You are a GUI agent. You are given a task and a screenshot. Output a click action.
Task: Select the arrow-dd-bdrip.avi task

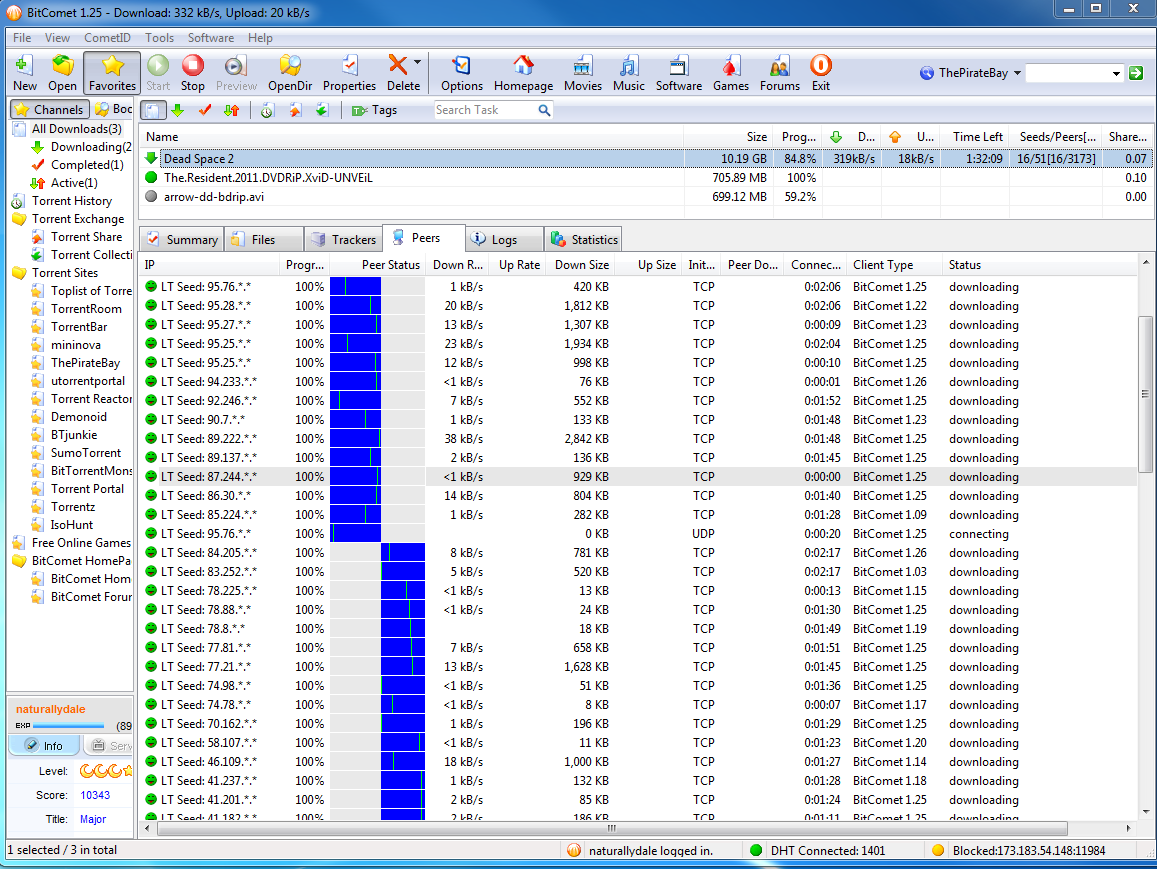click(646, 197)
